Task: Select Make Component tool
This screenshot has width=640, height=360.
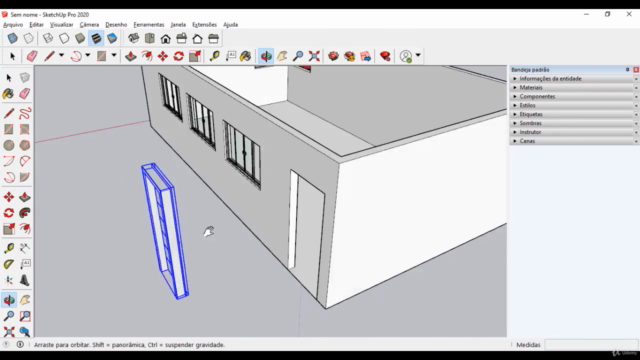Action: [24, 78]
